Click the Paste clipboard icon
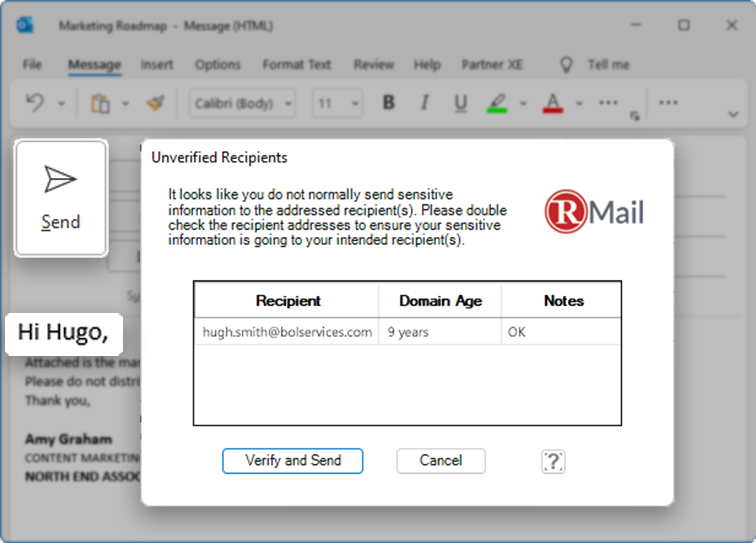This screenshot has height=543, width=756. pos(100,103)
